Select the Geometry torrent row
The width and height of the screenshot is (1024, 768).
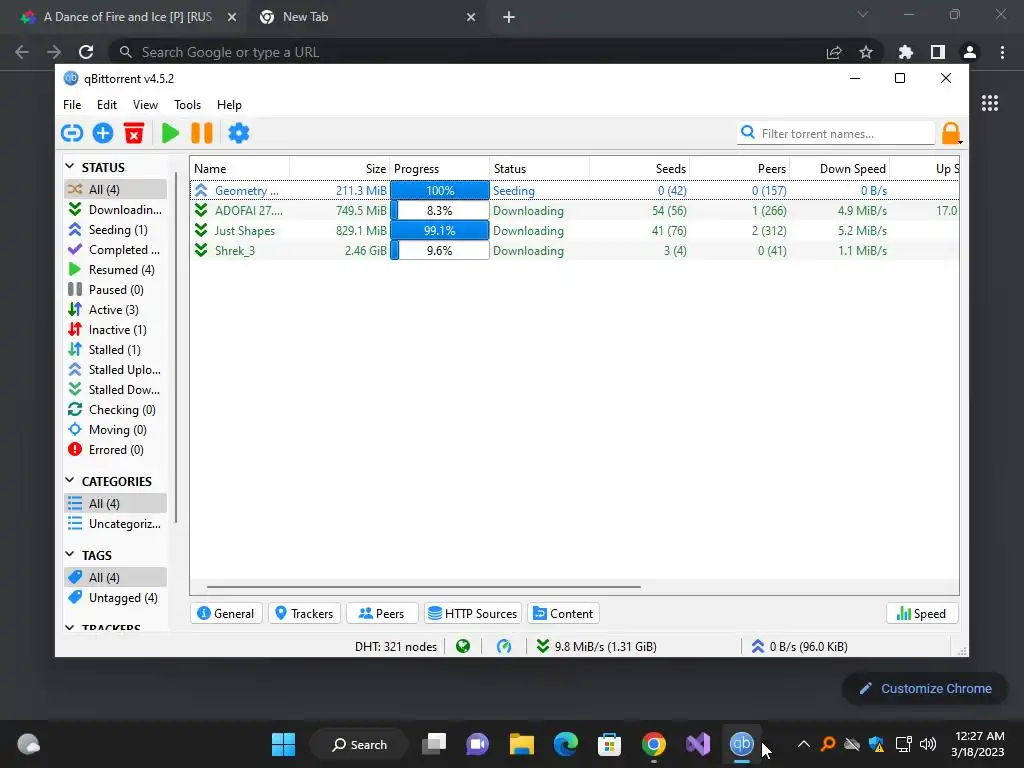click(575, 191)
